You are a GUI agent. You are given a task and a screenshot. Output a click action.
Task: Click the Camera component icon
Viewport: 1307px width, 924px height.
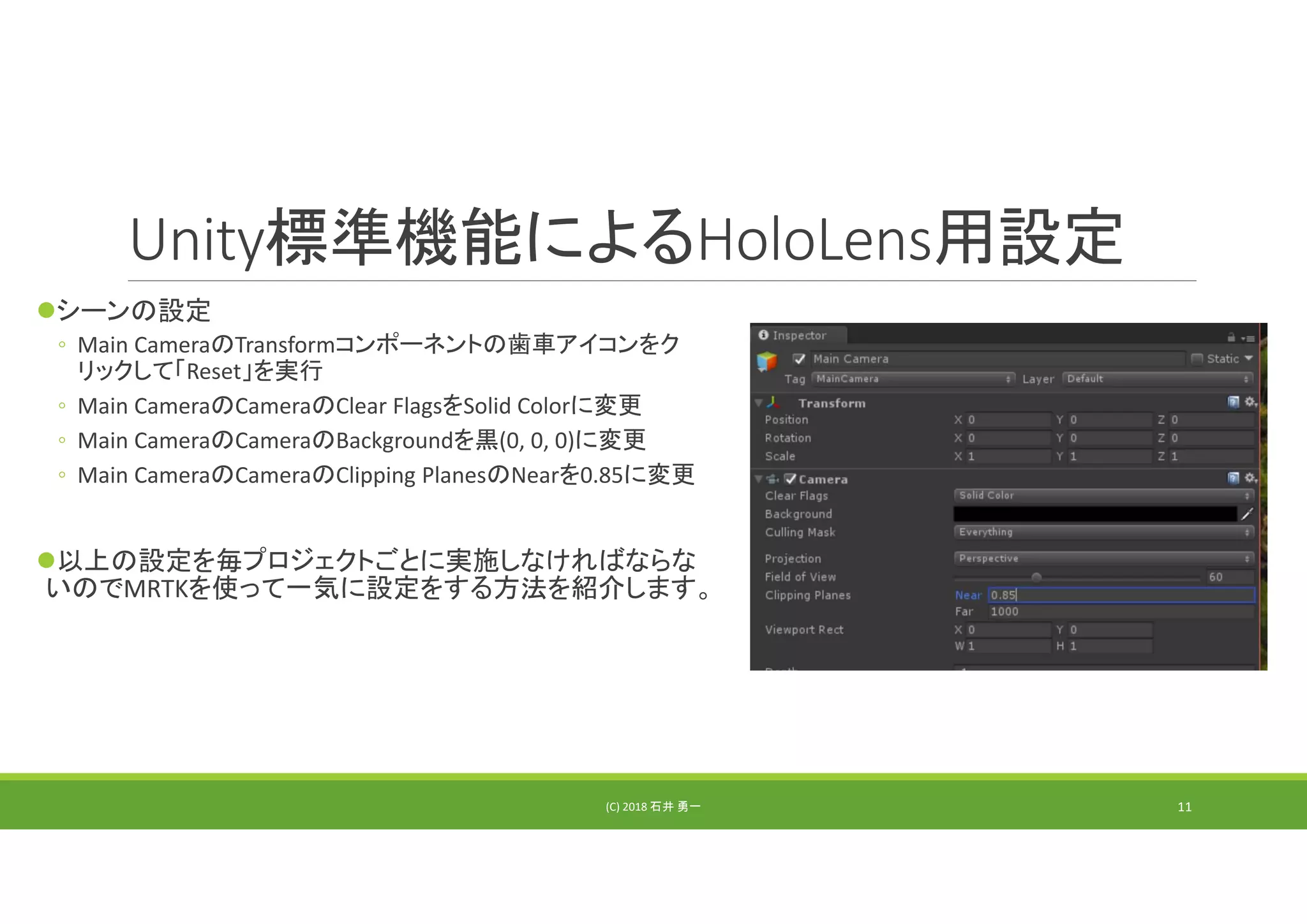tap(772, 479)
